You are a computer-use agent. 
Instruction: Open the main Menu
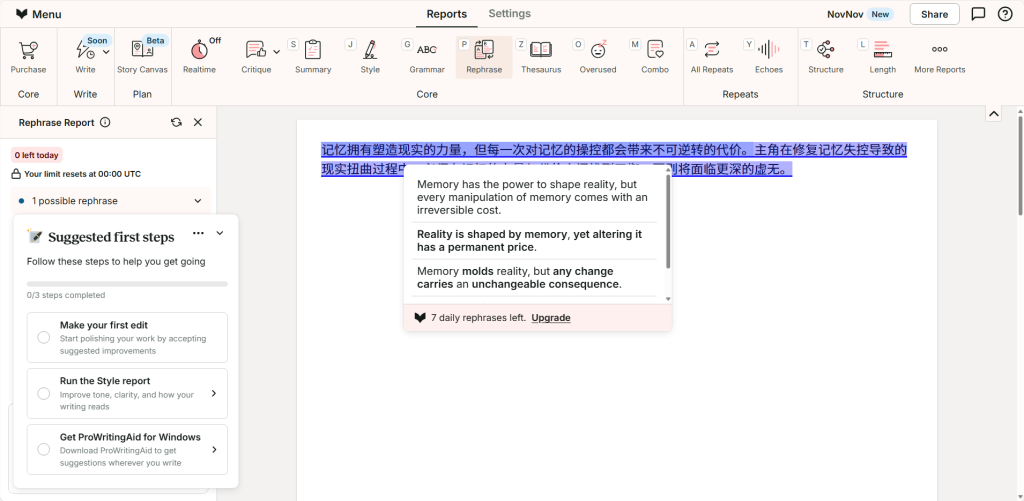38,14
